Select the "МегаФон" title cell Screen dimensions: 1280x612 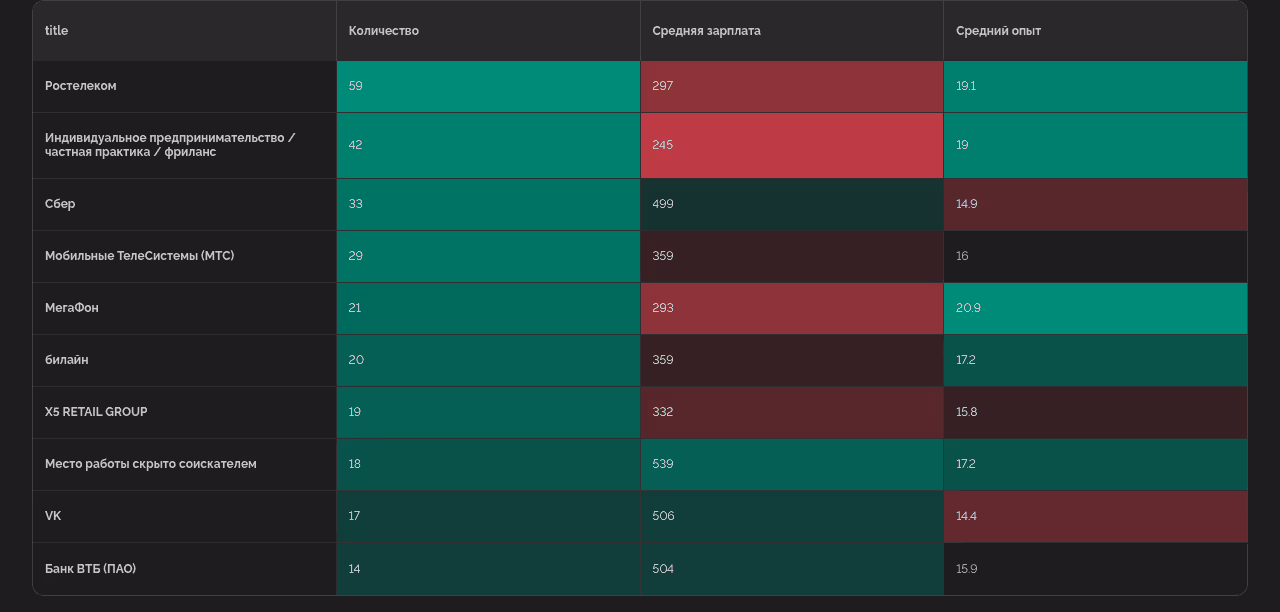click(x=72, y=308)
